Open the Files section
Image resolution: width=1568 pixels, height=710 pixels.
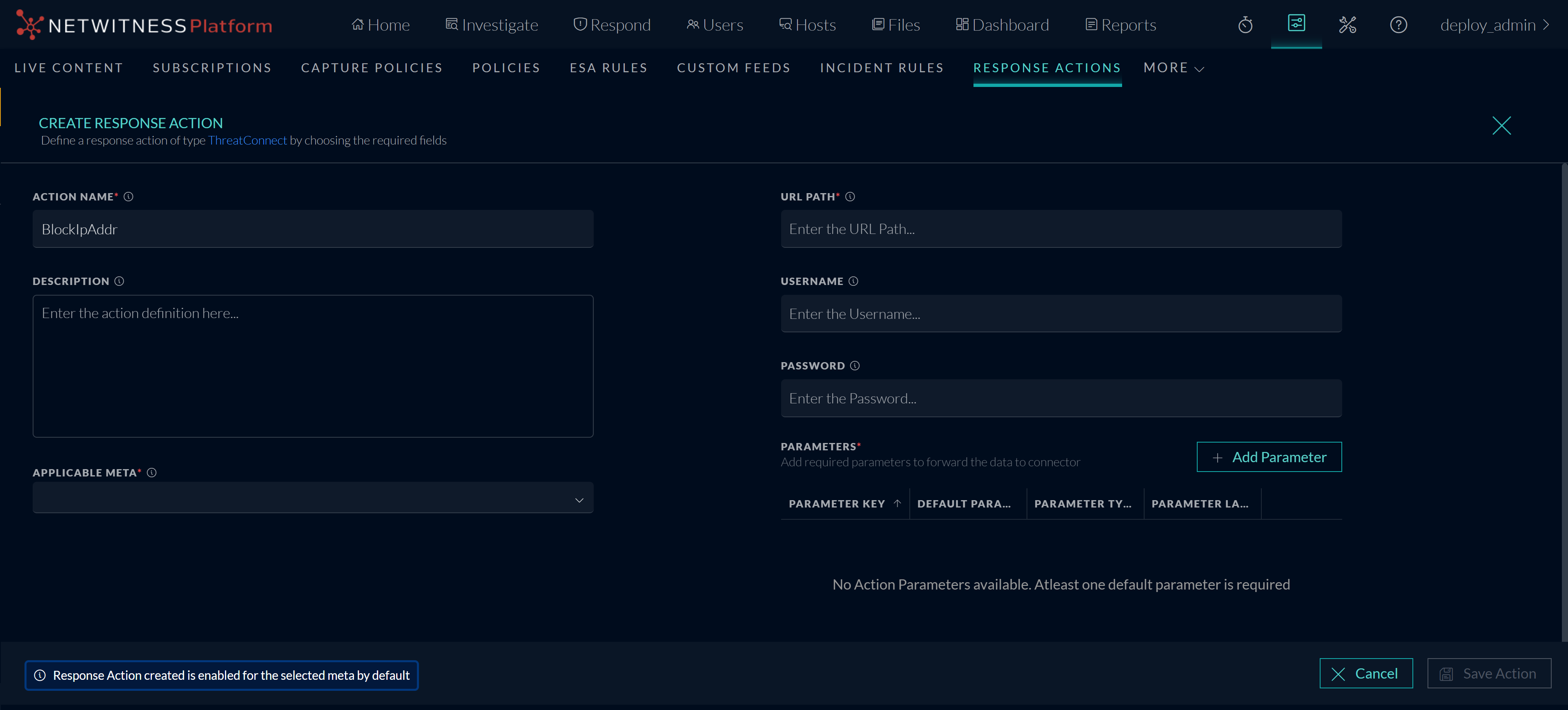pyautogui.click(x=895, y=24)
